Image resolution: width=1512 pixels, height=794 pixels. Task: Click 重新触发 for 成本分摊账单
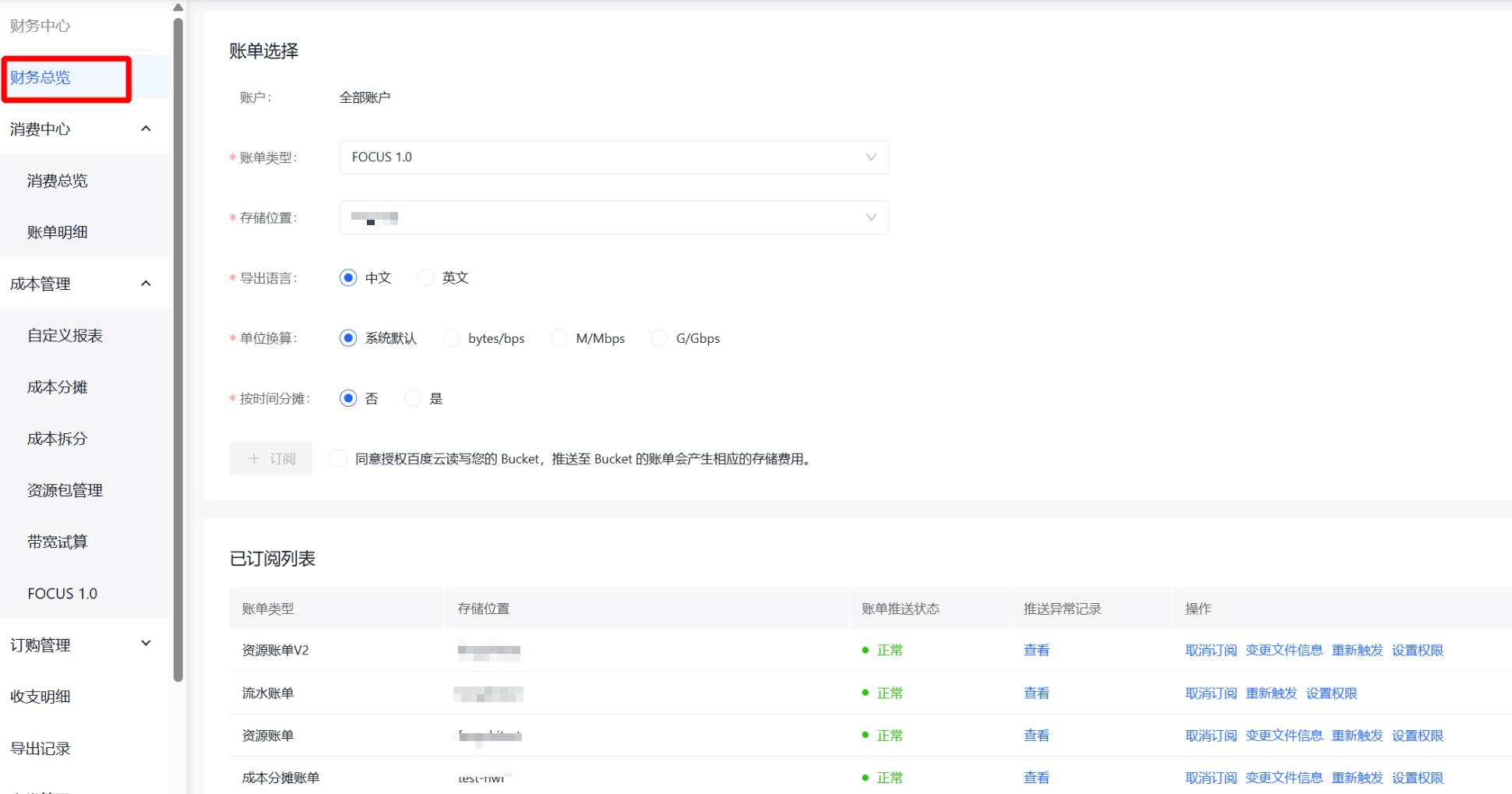coord(1357,778)
